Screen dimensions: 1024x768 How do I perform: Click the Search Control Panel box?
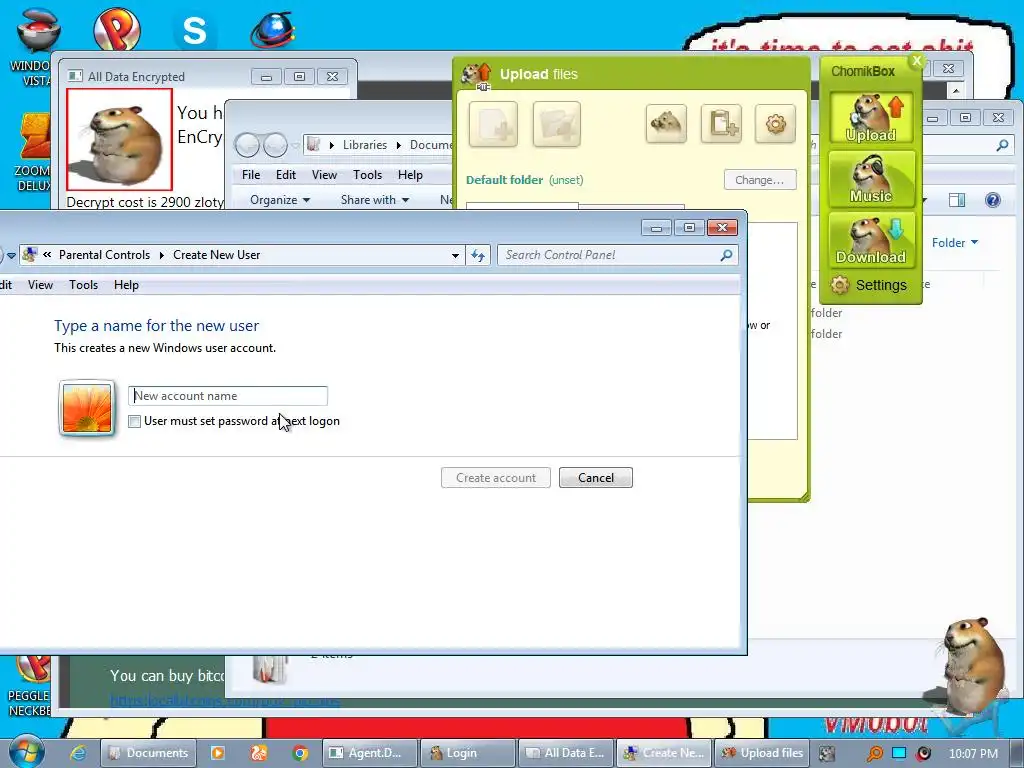tap(618, 255)
